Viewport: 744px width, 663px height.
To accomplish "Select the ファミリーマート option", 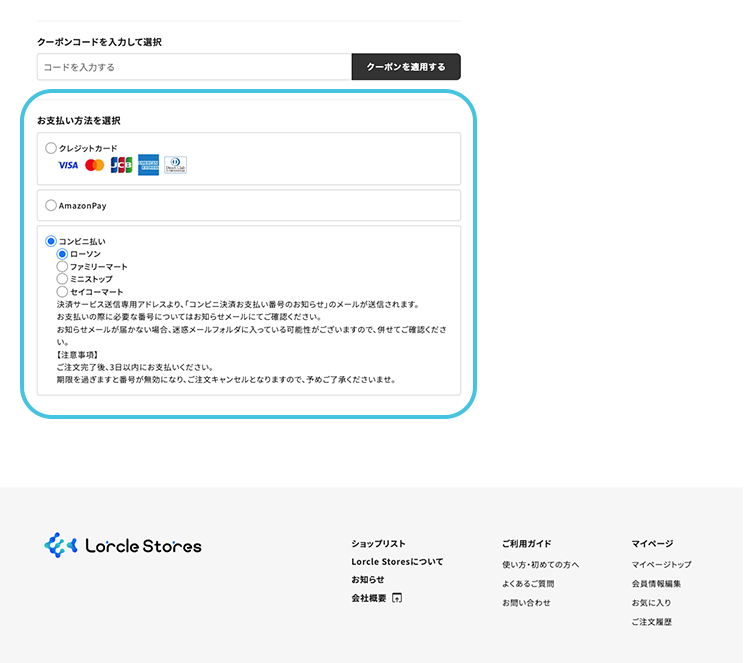I will pos(62,267).
